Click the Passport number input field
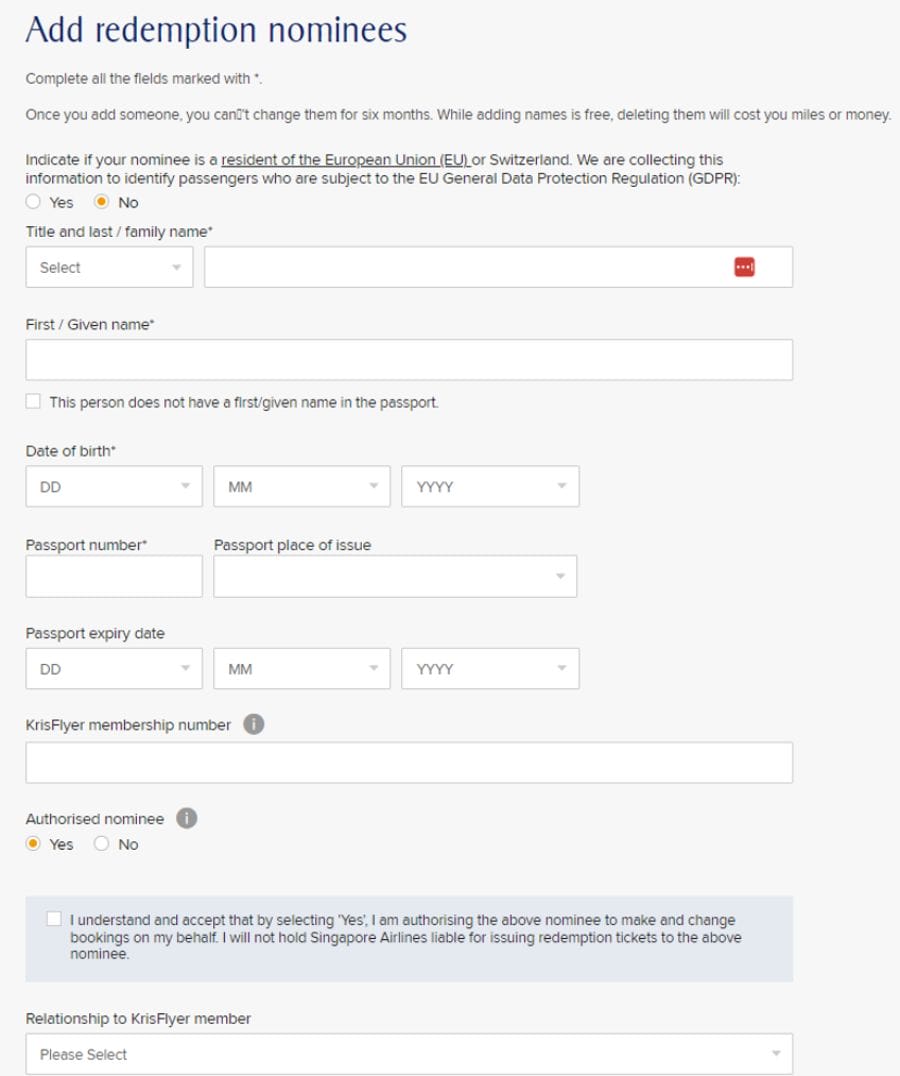Viewport: 900px width, 1076px height. pyautogui.click(x=113, y=575)
